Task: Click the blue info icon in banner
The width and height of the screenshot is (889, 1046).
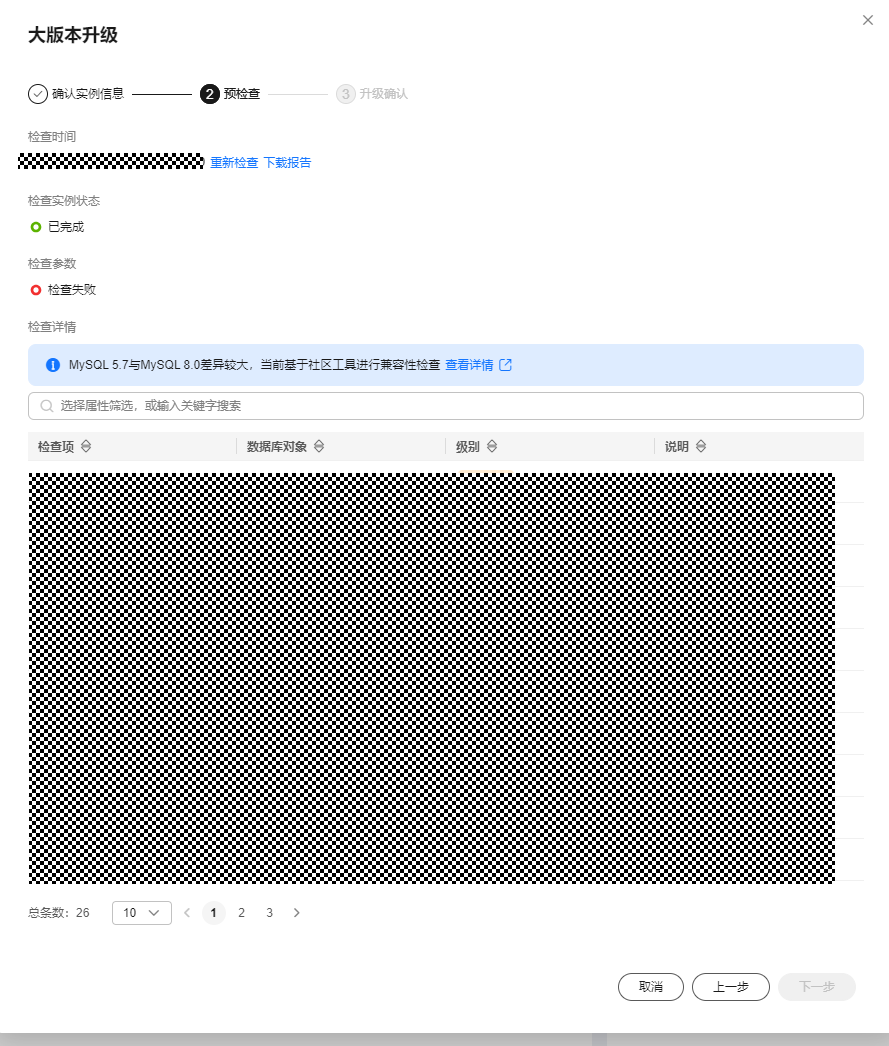Action: 53,365
